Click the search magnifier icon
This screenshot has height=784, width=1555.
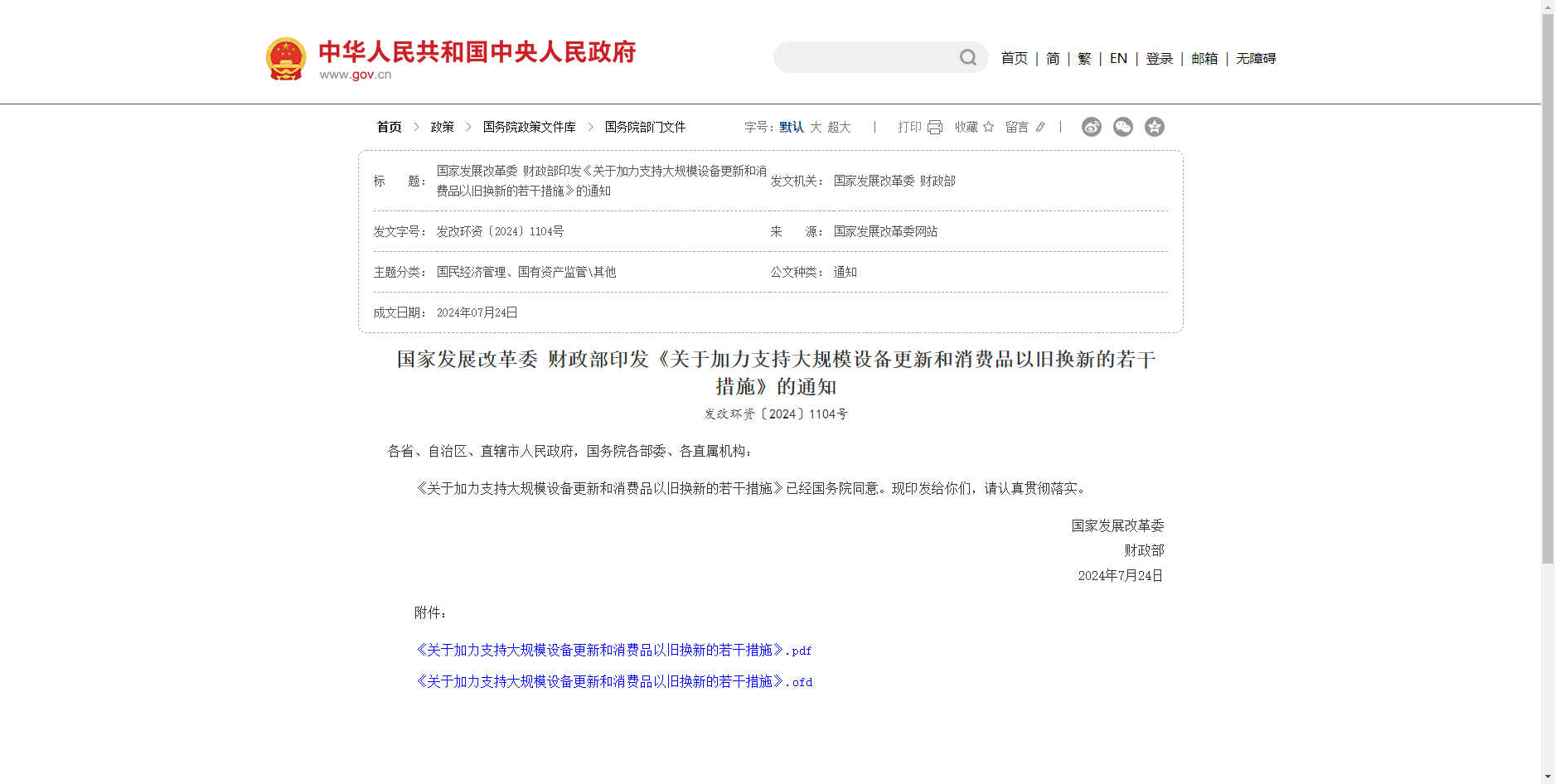(967, 57)
